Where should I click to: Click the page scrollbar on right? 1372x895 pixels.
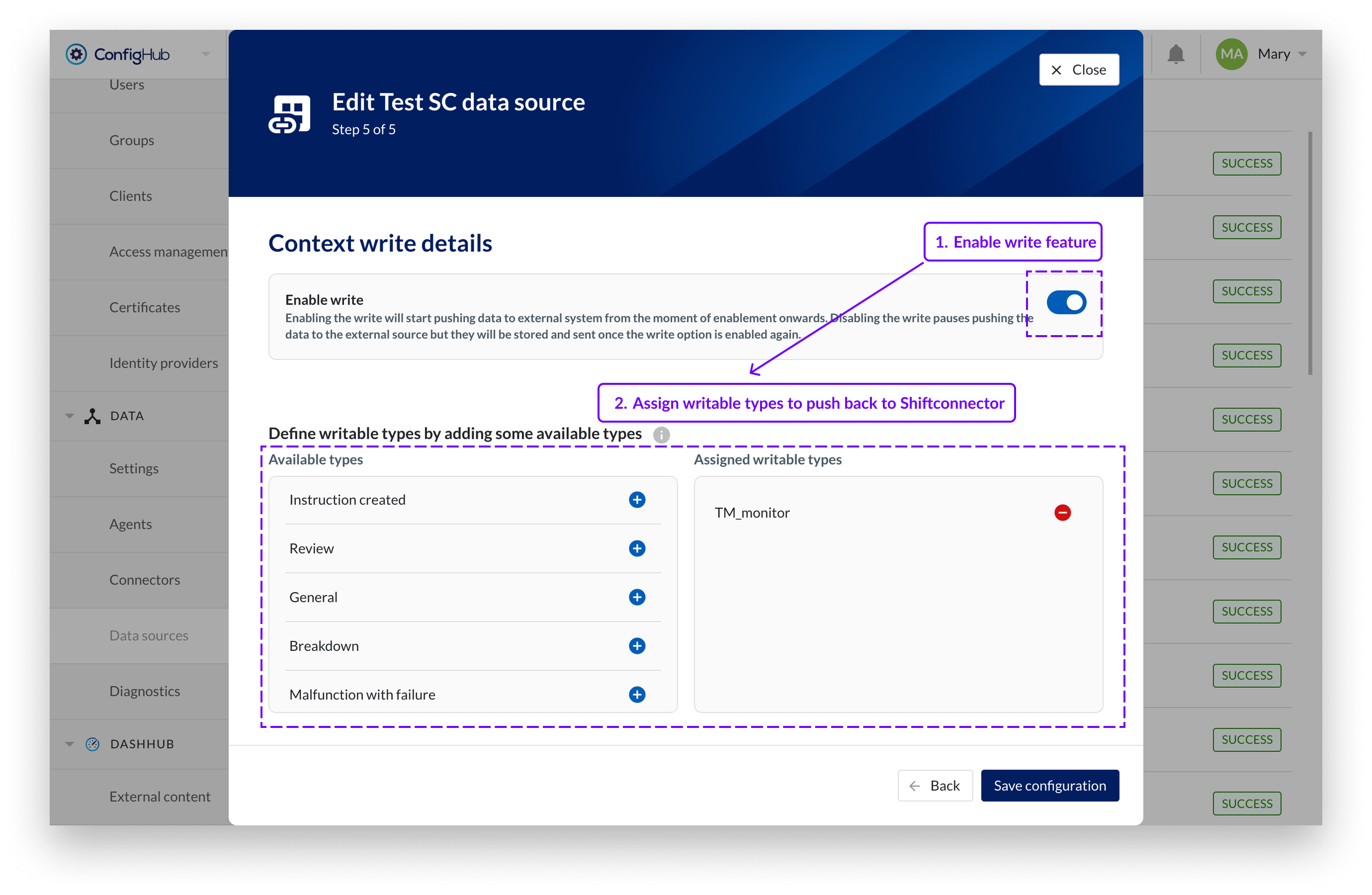point(1310,254)
